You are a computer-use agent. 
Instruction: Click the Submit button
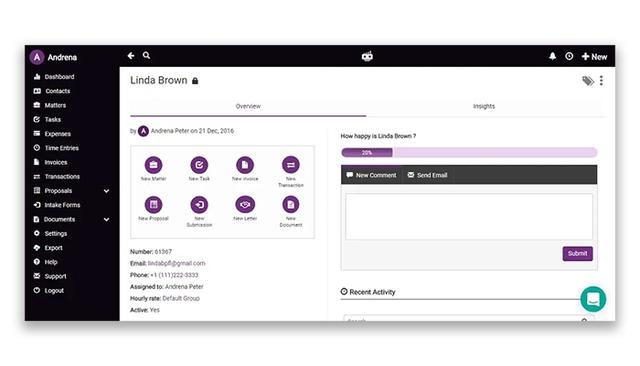pos(578,253)
